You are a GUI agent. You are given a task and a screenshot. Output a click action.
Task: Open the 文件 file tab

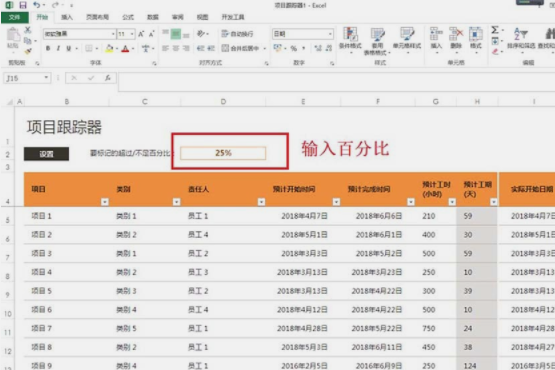coord(14,17)
